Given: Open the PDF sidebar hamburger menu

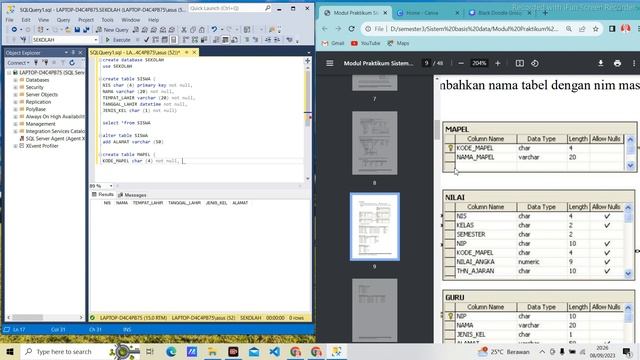Looking at the screenshot, I should point(330,63).
